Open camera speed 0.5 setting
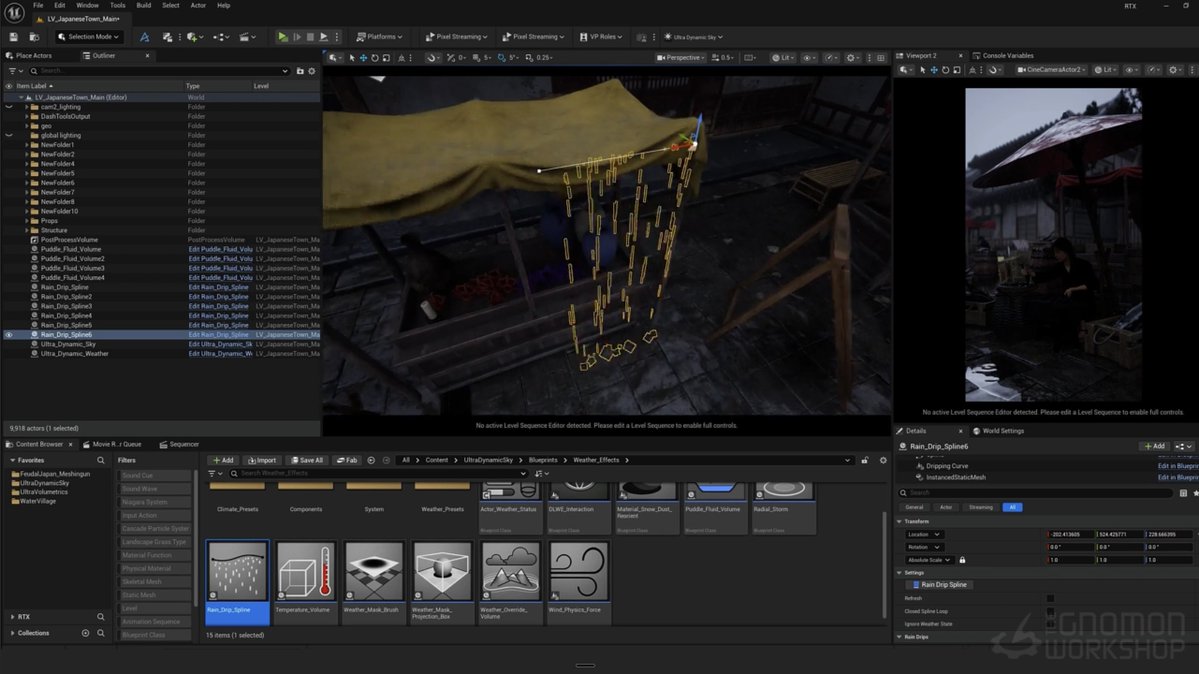Viewport: 1199px width, 674px height. coord(723,57)
